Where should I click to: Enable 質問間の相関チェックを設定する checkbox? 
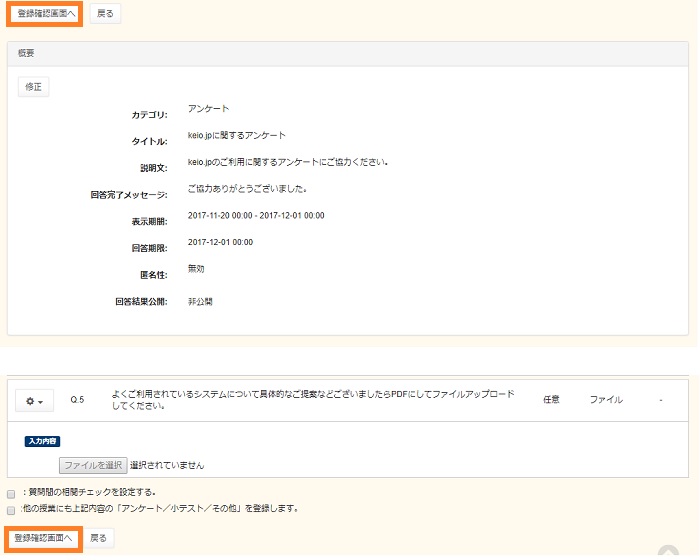pos(11,493)
